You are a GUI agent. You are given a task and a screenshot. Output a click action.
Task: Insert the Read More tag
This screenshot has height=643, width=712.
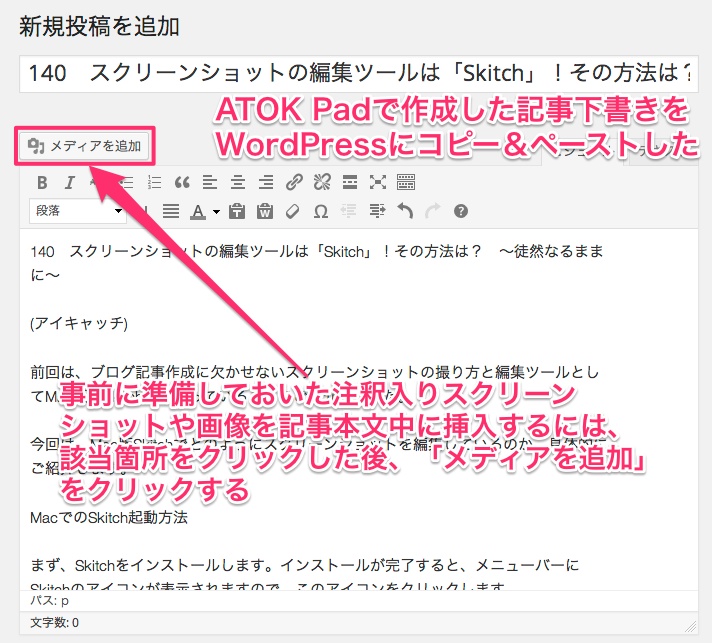coord(350,182)
